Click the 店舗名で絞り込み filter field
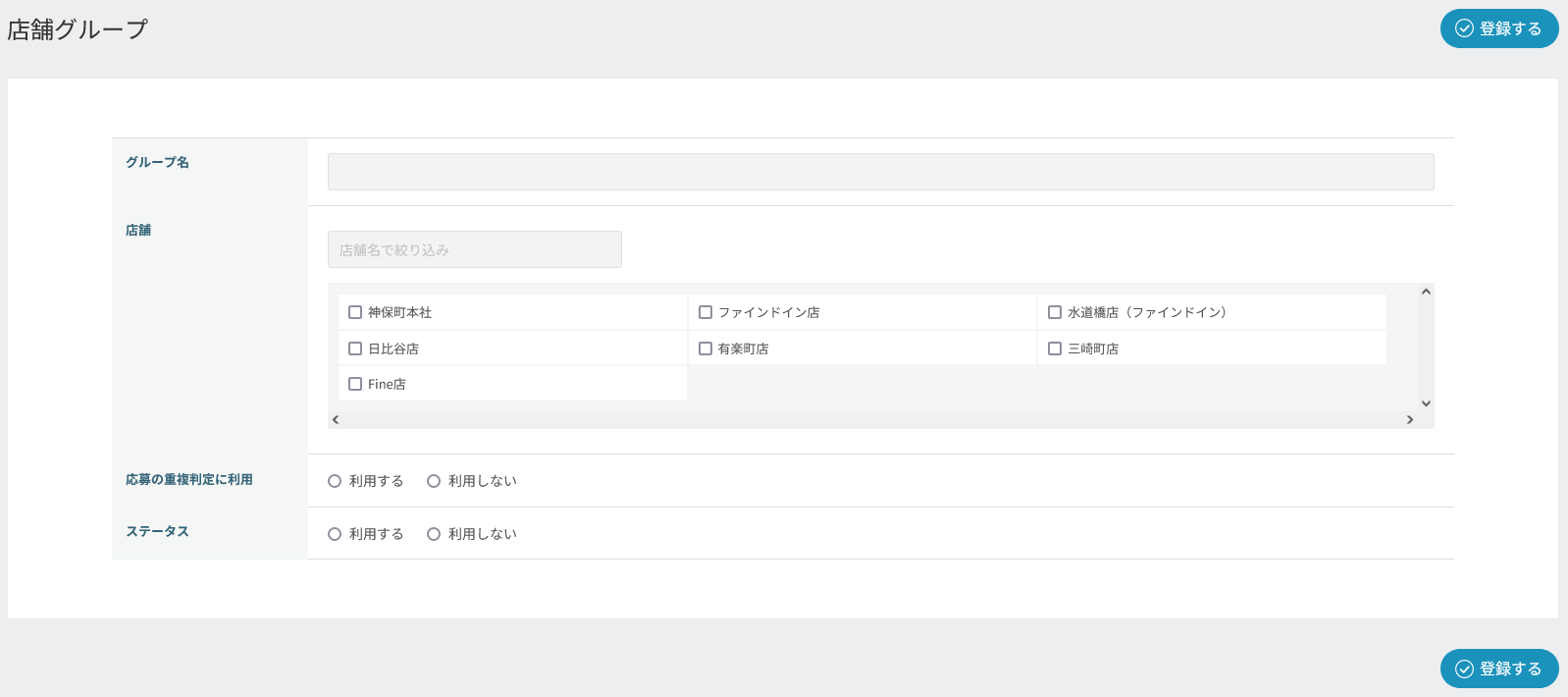 pyautogui.click(x=474, y=249)
